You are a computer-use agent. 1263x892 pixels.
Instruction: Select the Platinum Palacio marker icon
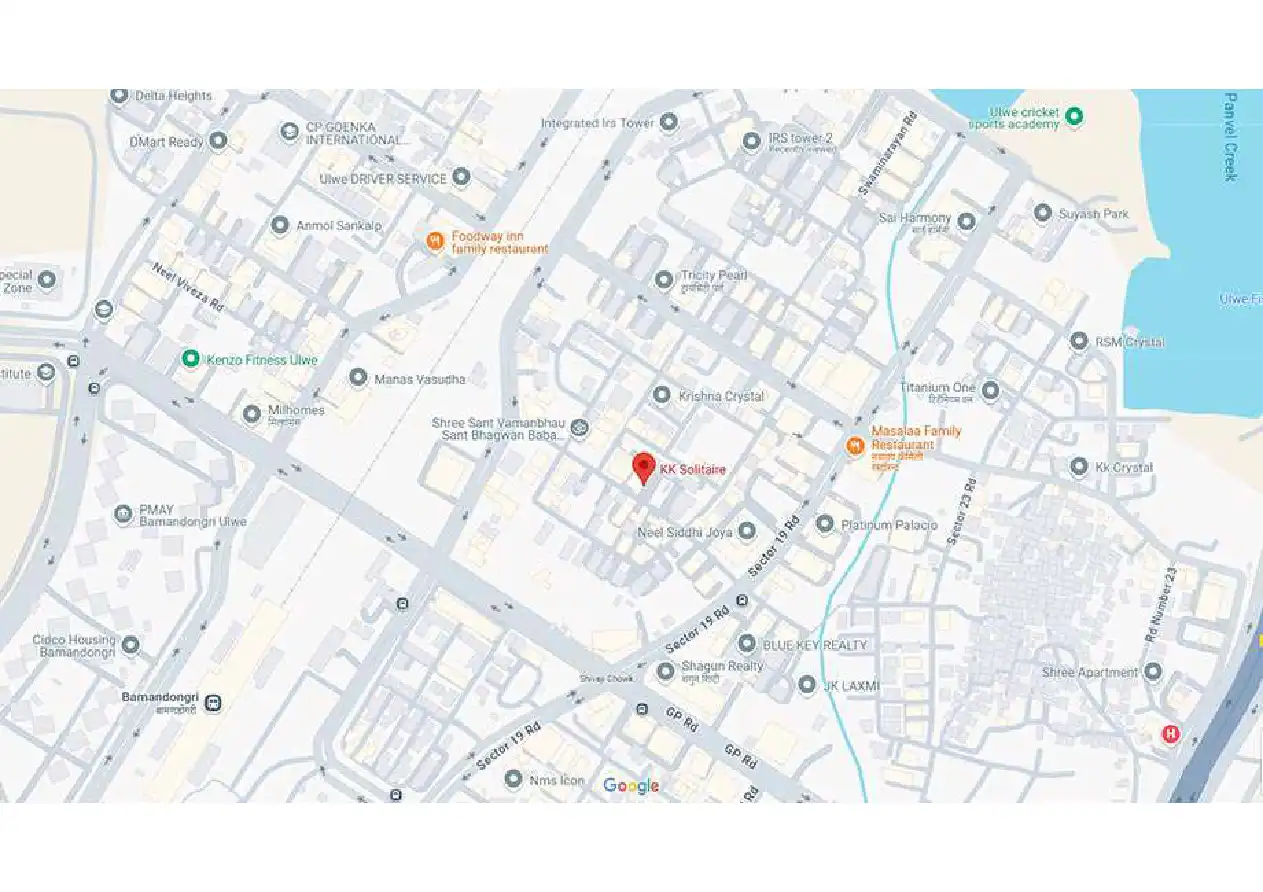tap(824, 523)
